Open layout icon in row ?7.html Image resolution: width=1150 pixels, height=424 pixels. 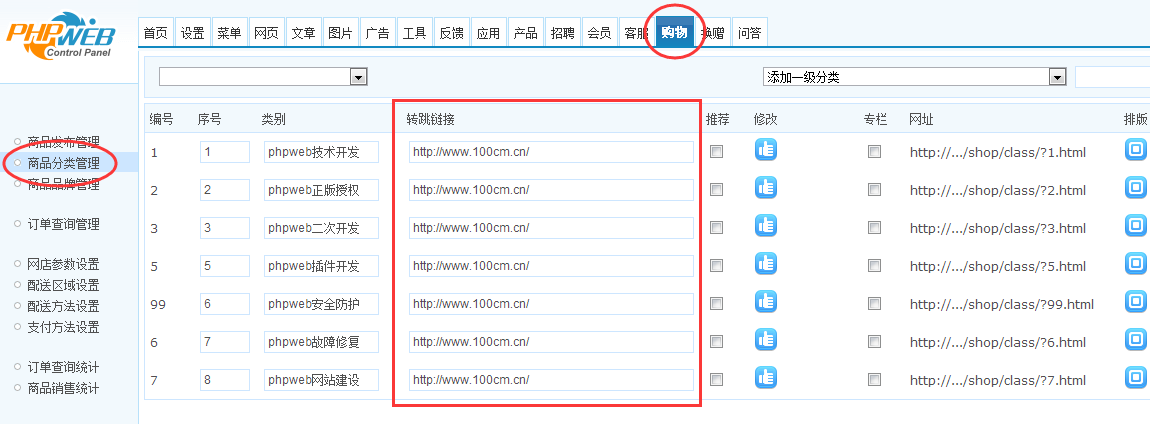1136,378
